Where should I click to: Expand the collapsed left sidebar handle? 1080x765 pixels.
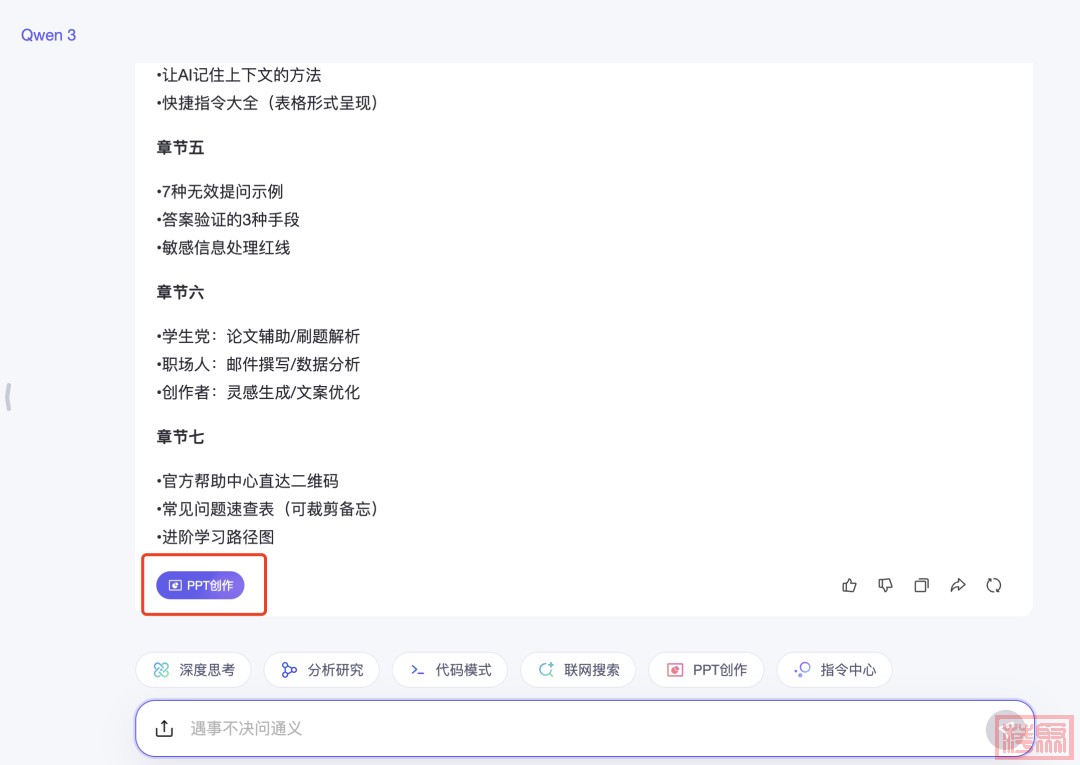(x=8, y=397)
